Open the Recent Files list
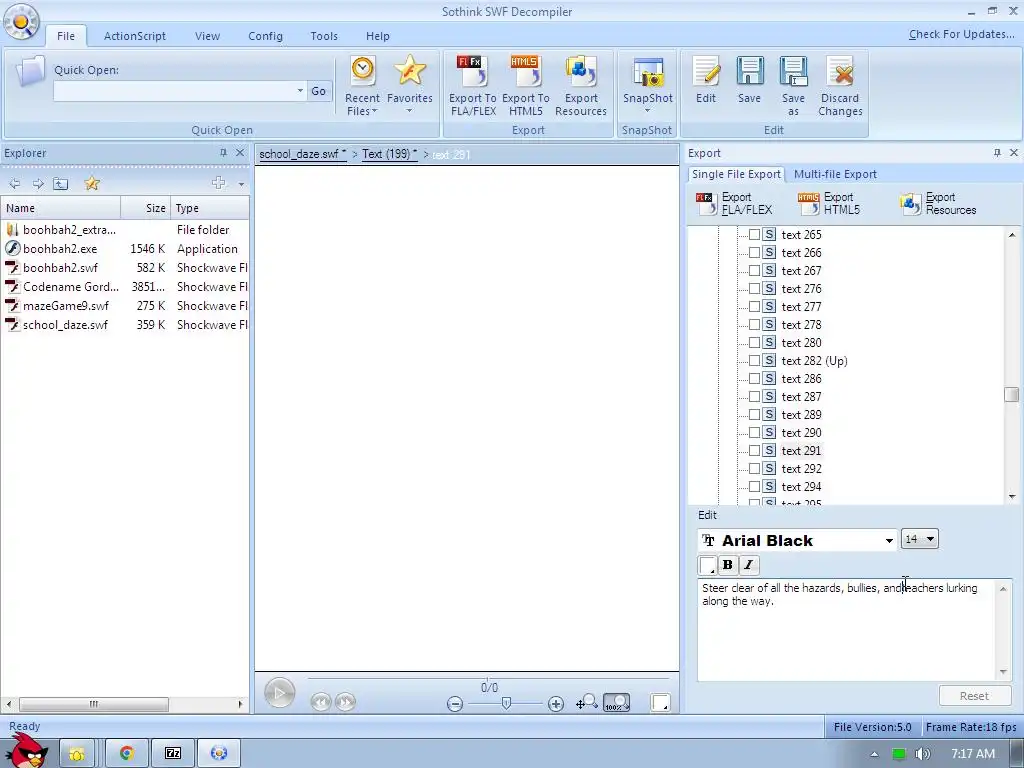Image resolution: width=1024 pixels, height=768 pixels. (x=362, y=86)
